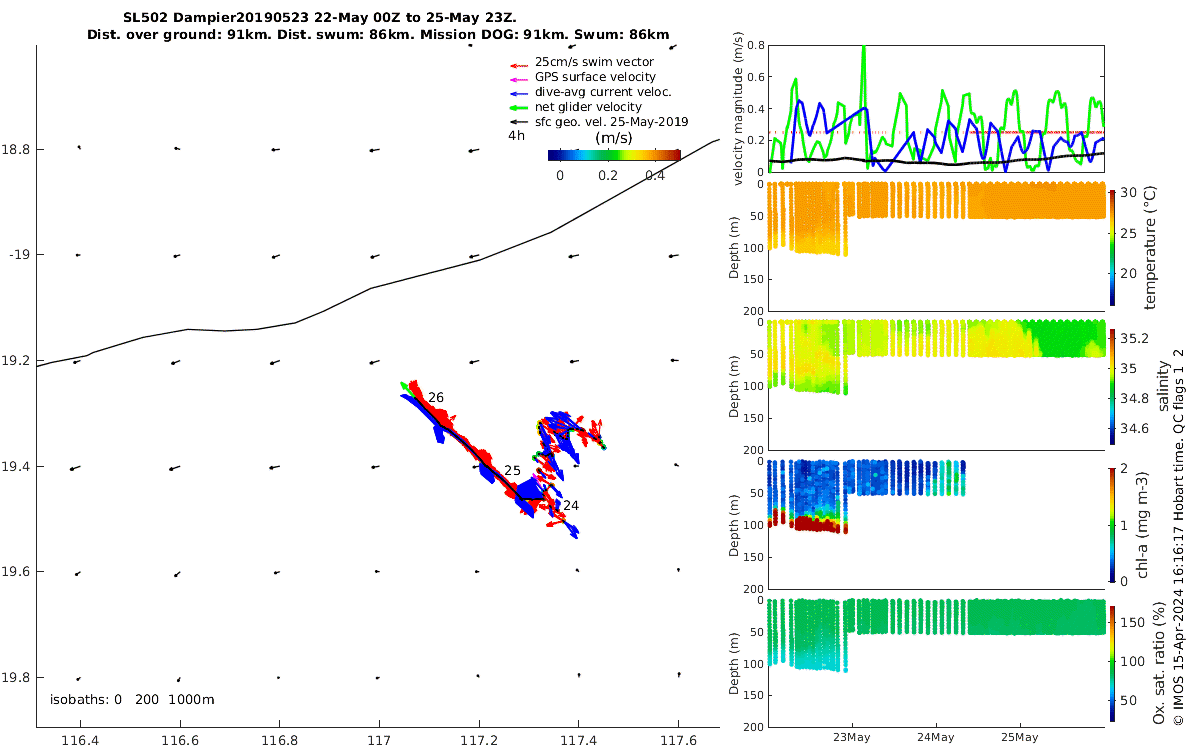Click the map longitude label '117'
Viewport: 1200px width, 750px height.
379,741
